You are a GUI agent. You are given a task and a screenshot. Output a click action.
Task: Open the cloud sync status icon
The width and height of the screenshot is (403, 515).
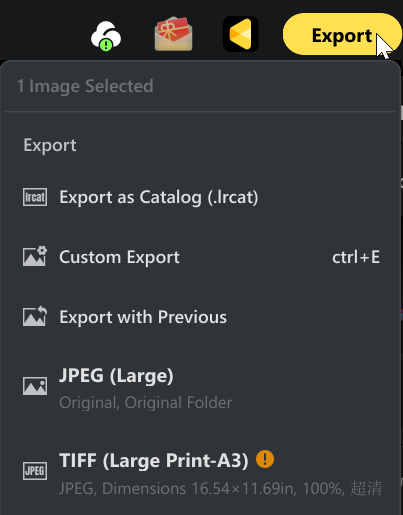[106, 36]
